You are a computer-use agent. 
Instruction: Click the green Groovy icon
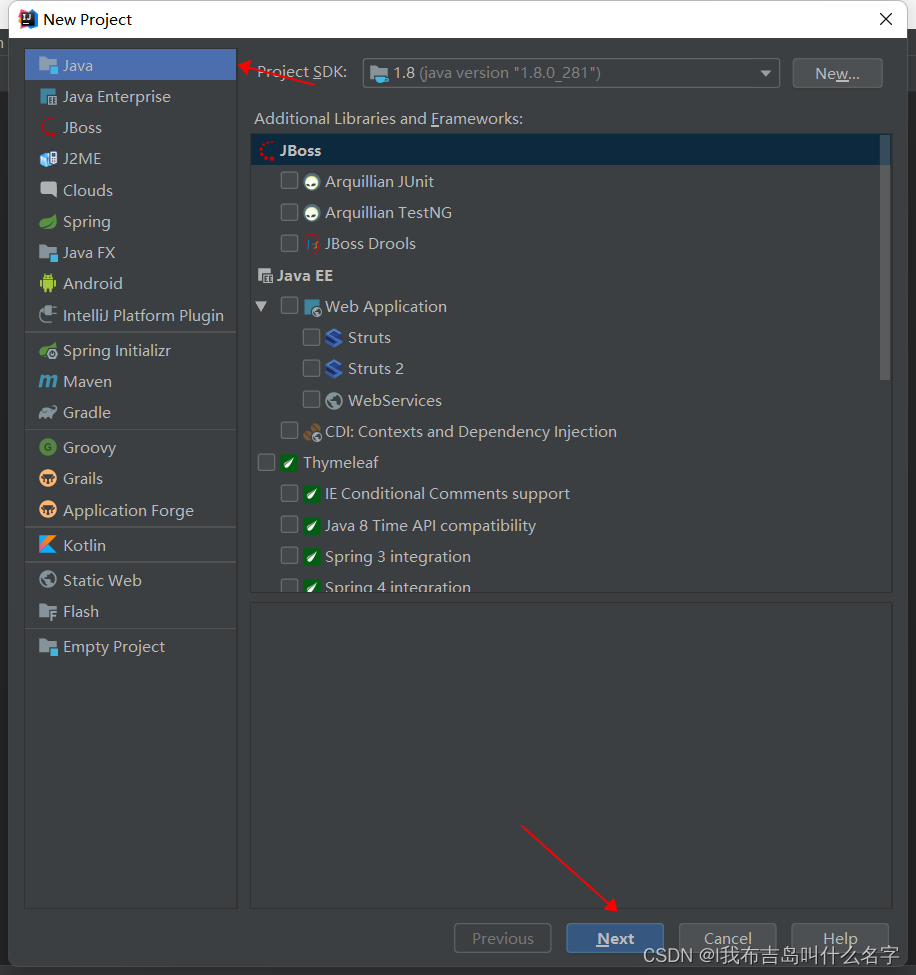tap(48, 447)
